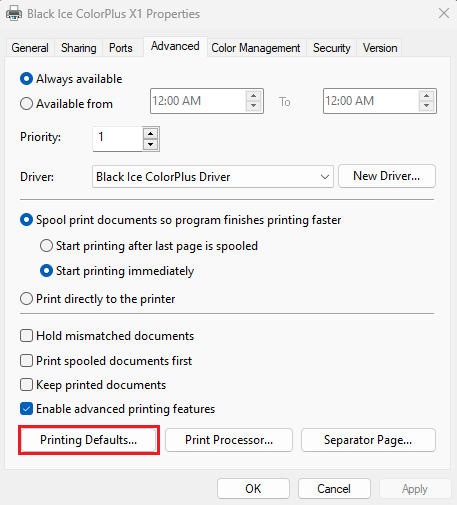Open the Separator Page dialog
The width and height of the screenshot is (457, 505).
[368, 440]
